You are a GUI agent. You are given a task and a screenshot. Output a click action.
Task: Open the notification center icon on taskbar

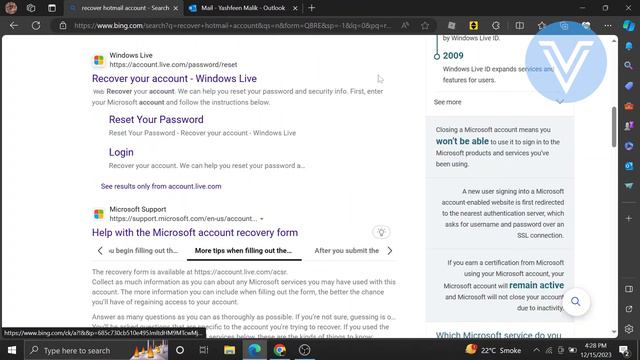pos(624,350)
